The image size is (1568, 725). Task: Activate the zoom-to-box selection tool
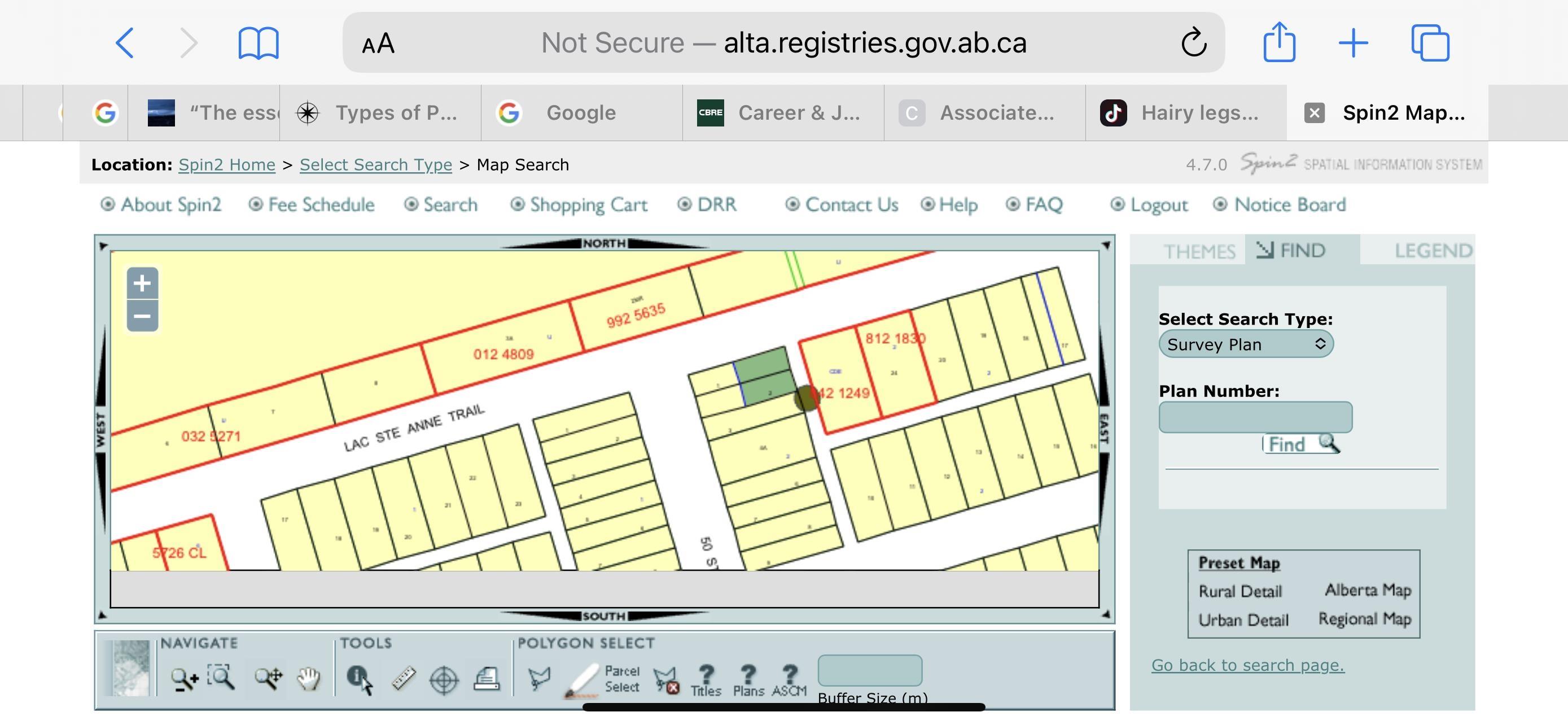coord(221,677)
